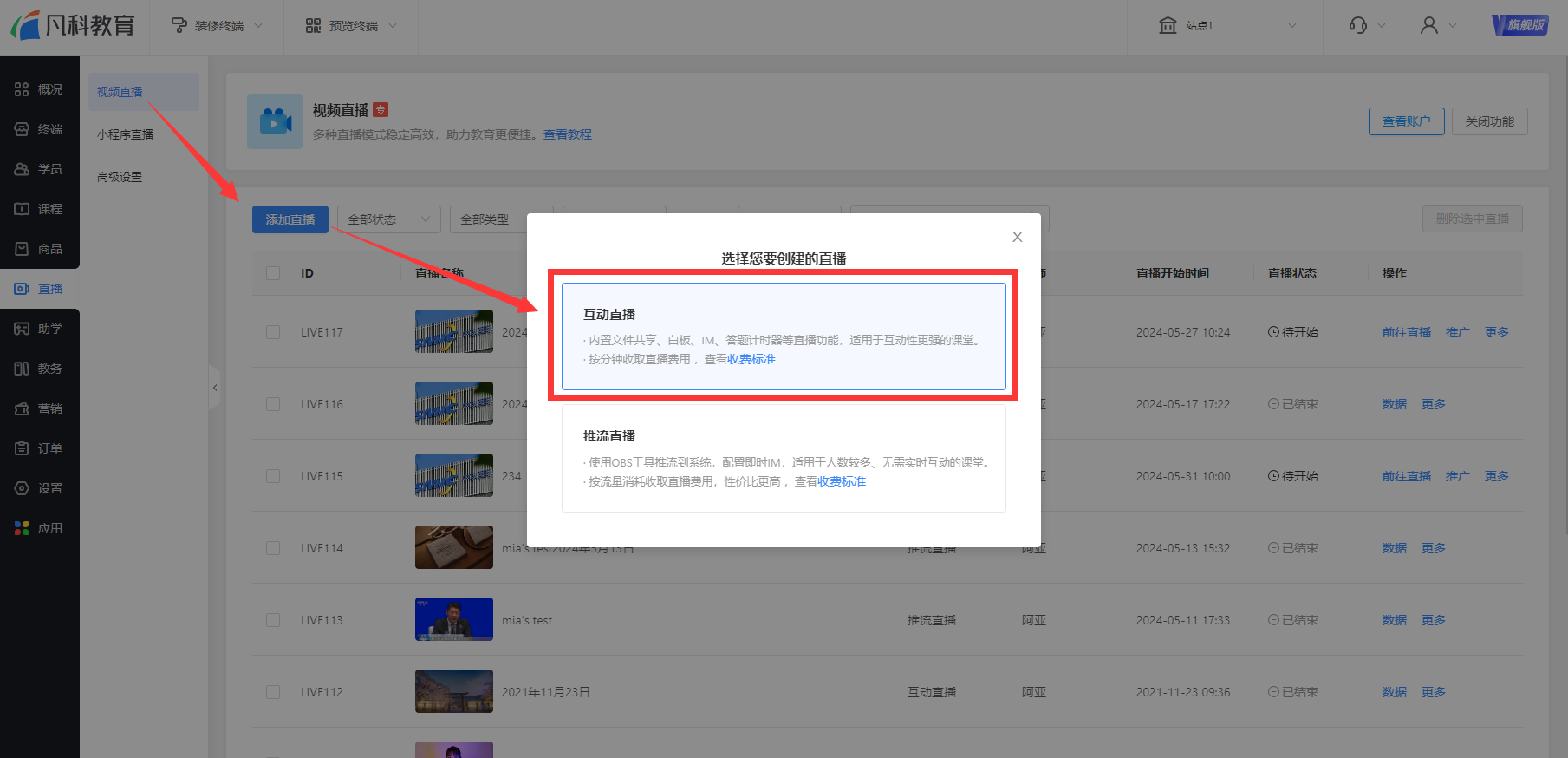The image size is (1568, 758).
Task: Expand the 装修终端 dropdown menu
Action: [x=217, y=26]
